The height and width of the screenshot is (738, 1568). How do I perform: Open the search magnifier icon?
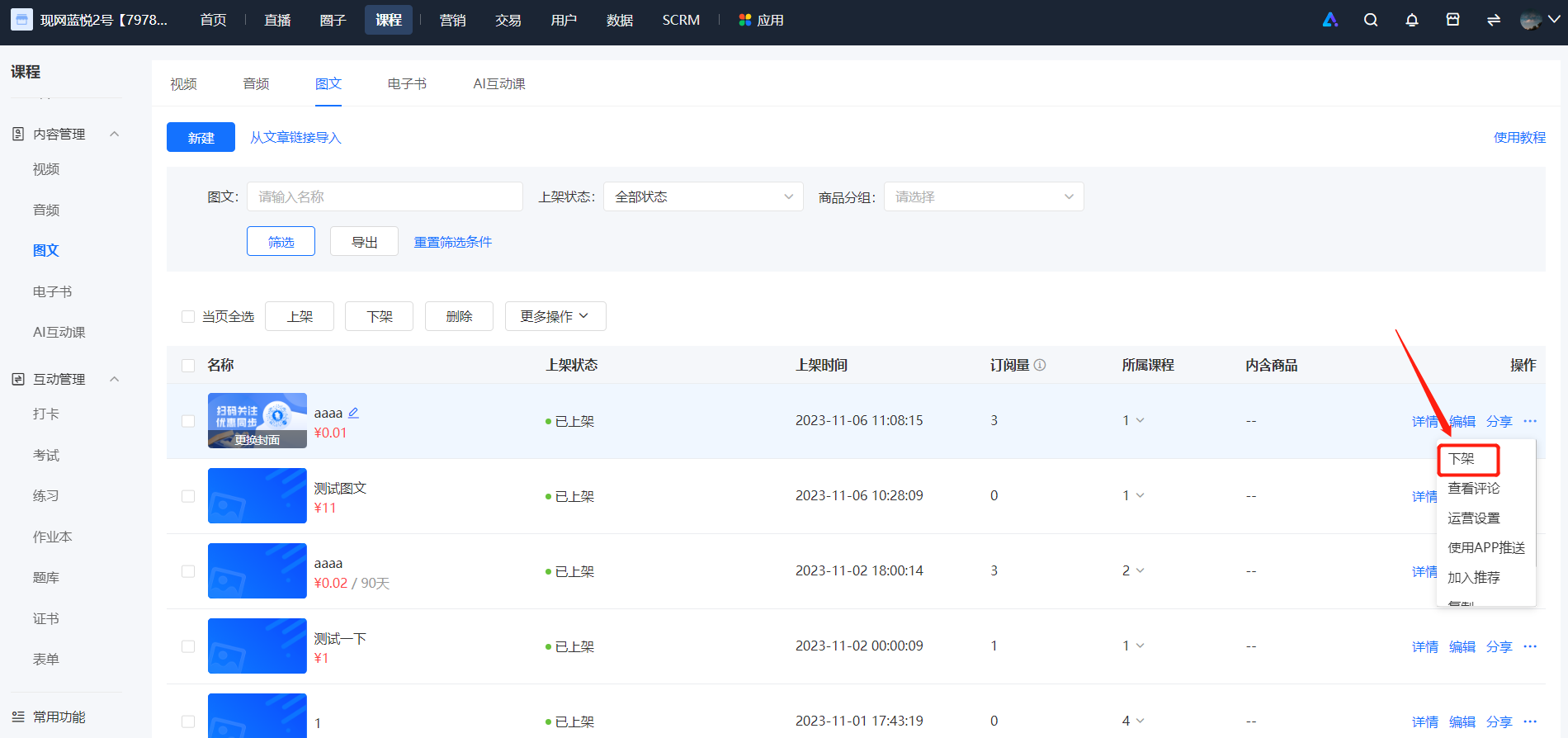pyautogui.click(x=1371, y=20)
